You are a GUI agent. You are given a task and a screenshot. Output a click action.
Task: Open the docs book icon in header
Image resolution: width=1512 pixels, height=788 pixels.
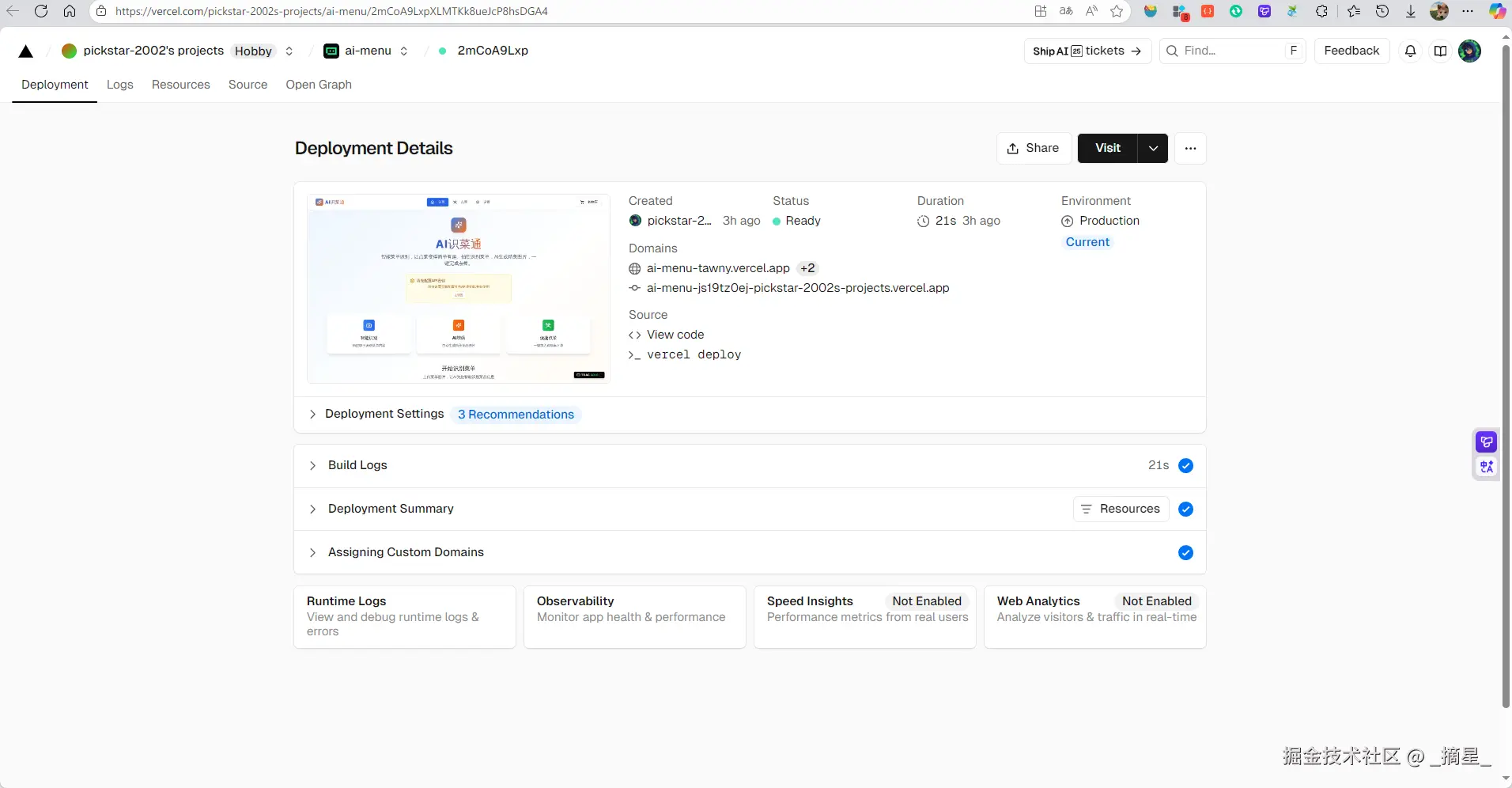pos(1441,51)
